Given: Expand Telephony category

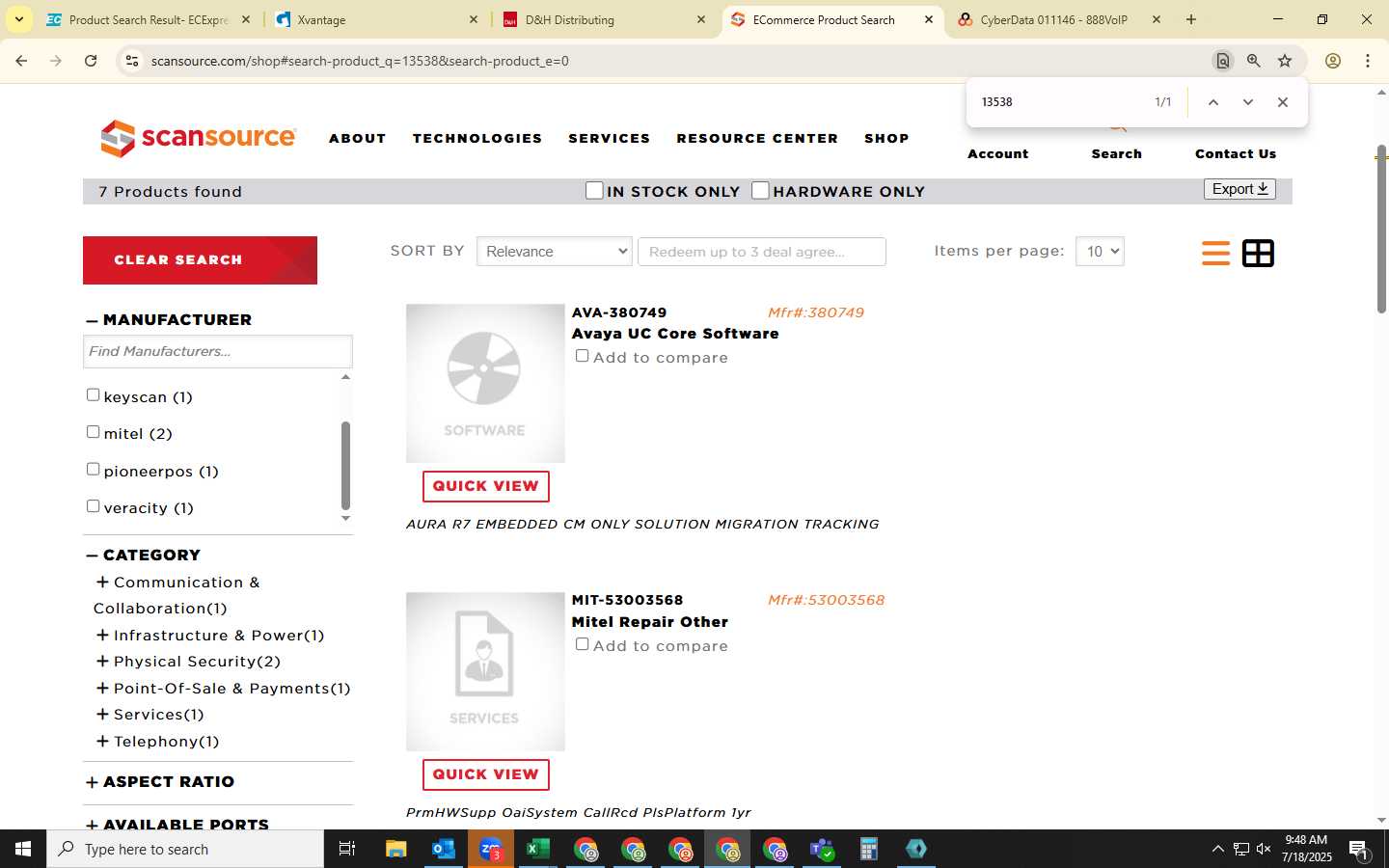Looking at the screenshot, I should pyautogui.click(x=101, y=741).
